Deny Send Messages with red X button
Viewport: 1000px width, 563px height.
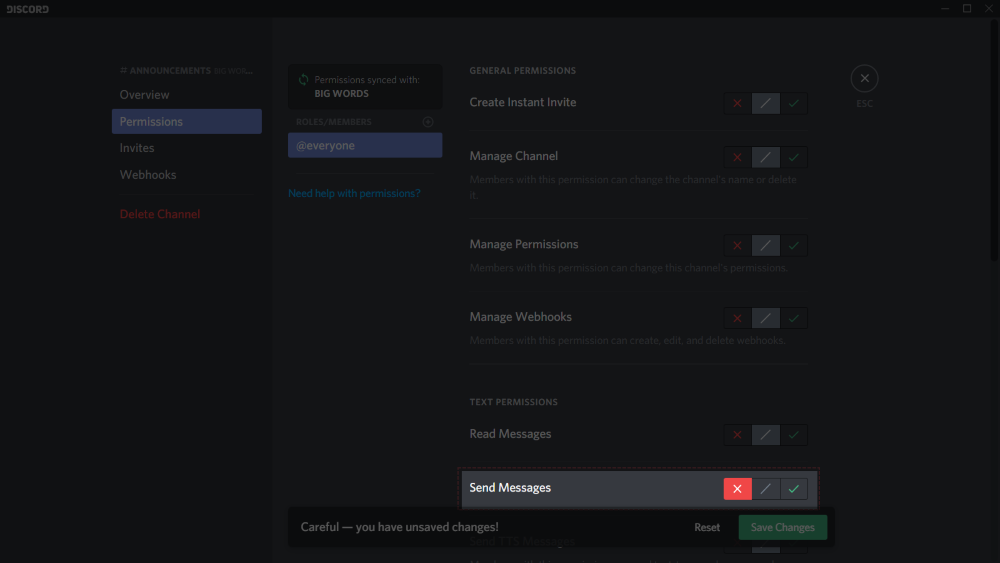pyautogui.click(x=737, y=489)
